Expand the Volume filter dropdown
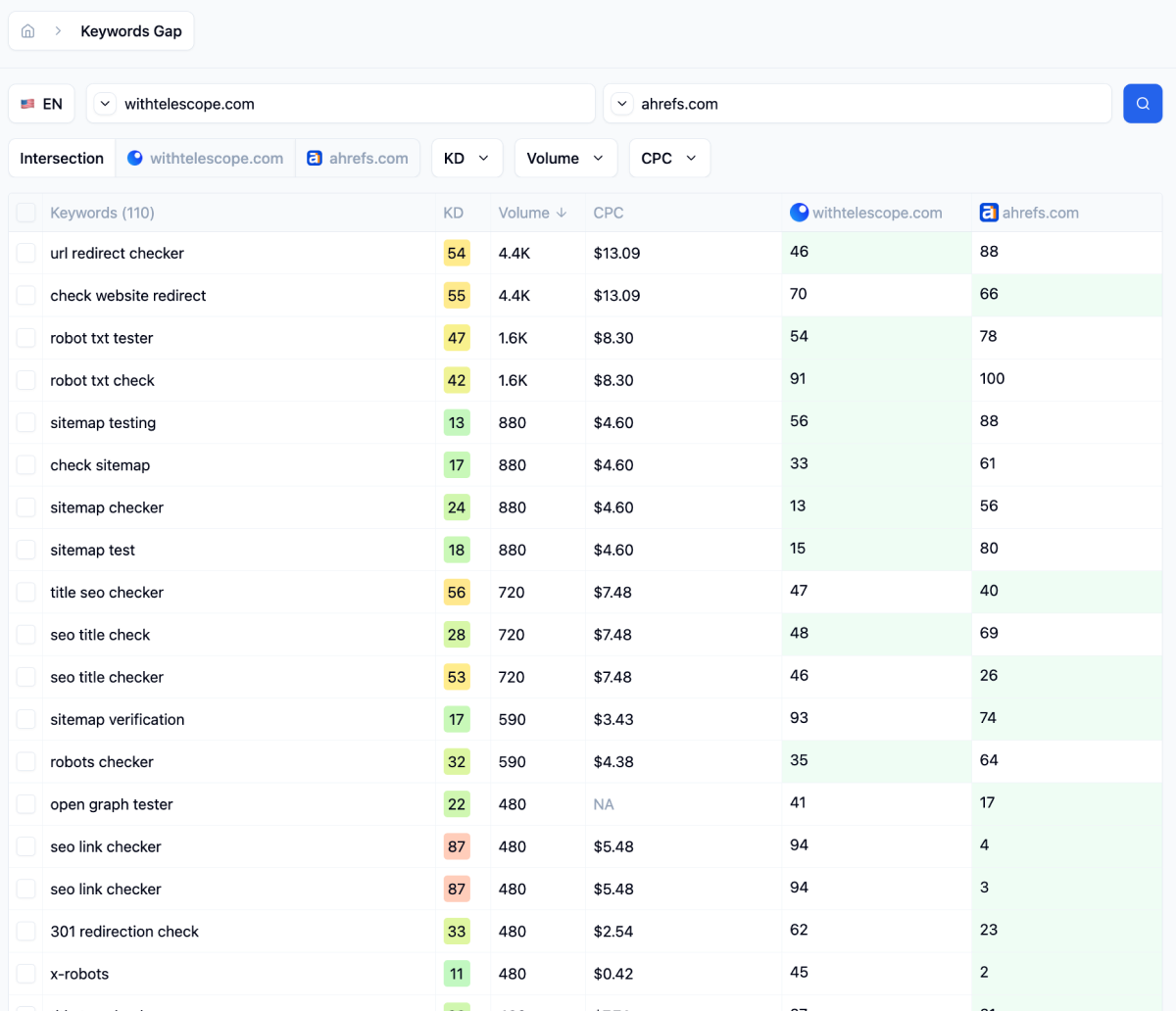The width and height of the screenshot is (1176, 1011). 565,159
